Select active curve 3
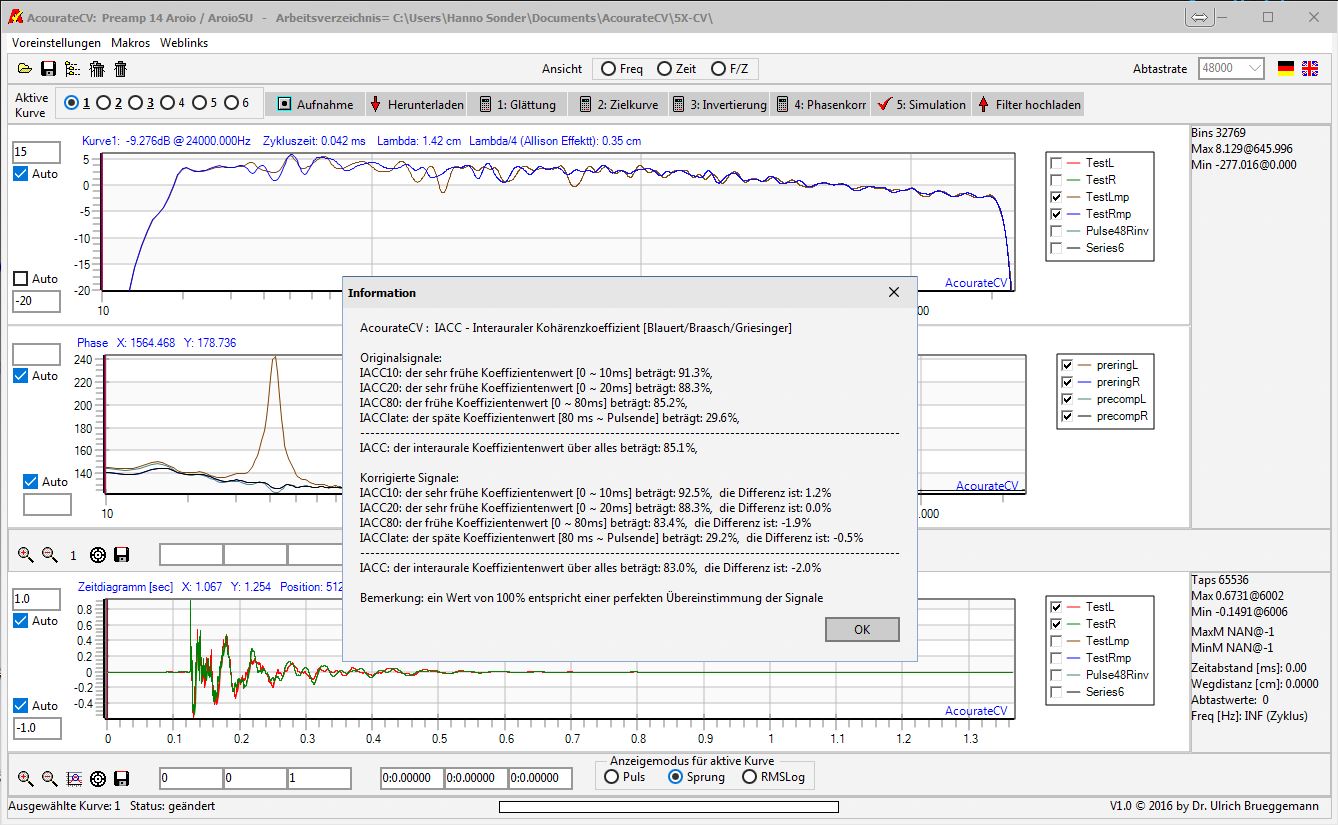 point(136,103)
